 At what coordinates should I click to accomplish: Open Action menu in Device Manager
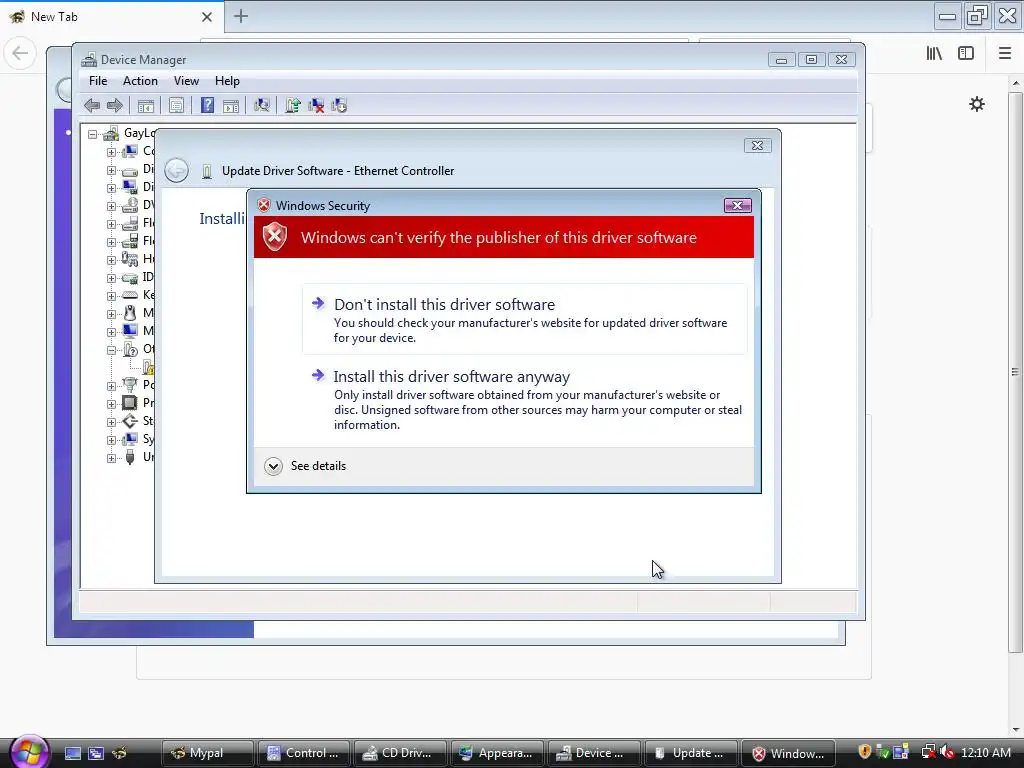[140, 81]
